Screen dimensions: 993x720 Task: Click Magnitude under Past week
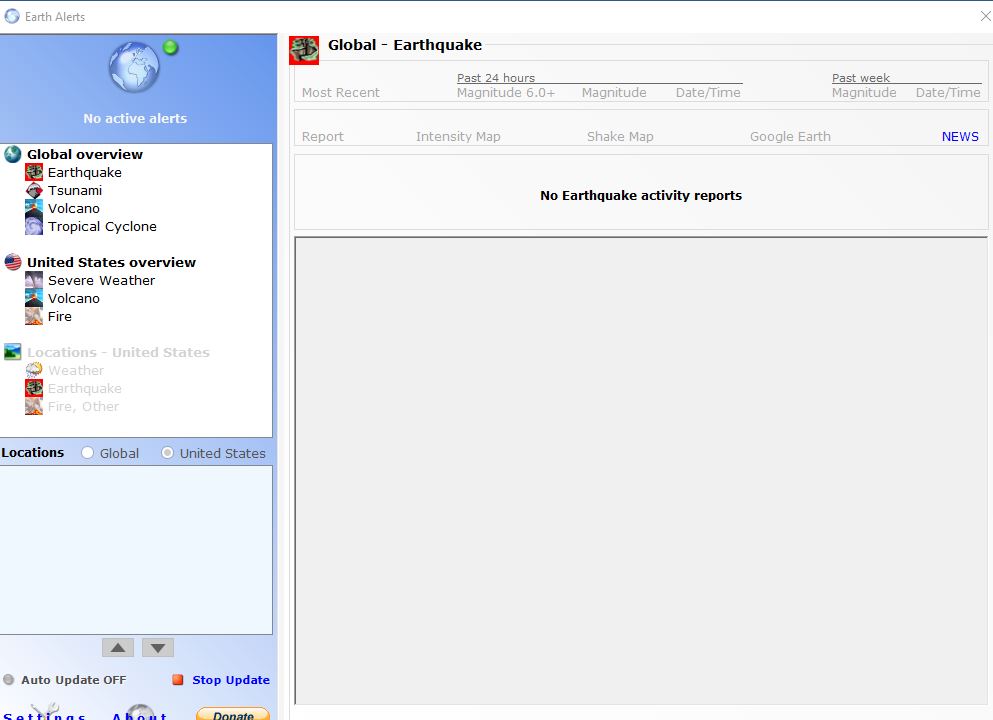[864, 92]
